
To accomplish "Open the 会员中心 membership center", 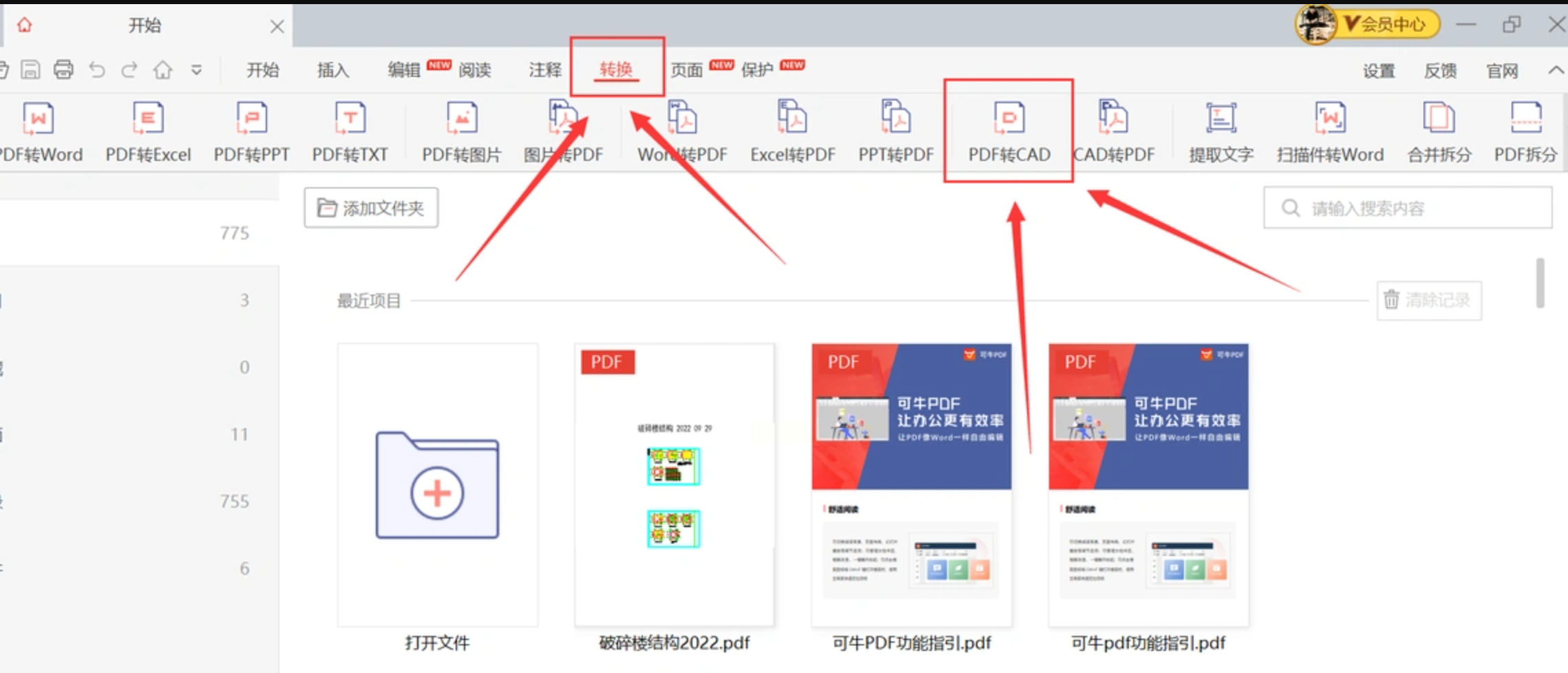I will click(1388, 25).
